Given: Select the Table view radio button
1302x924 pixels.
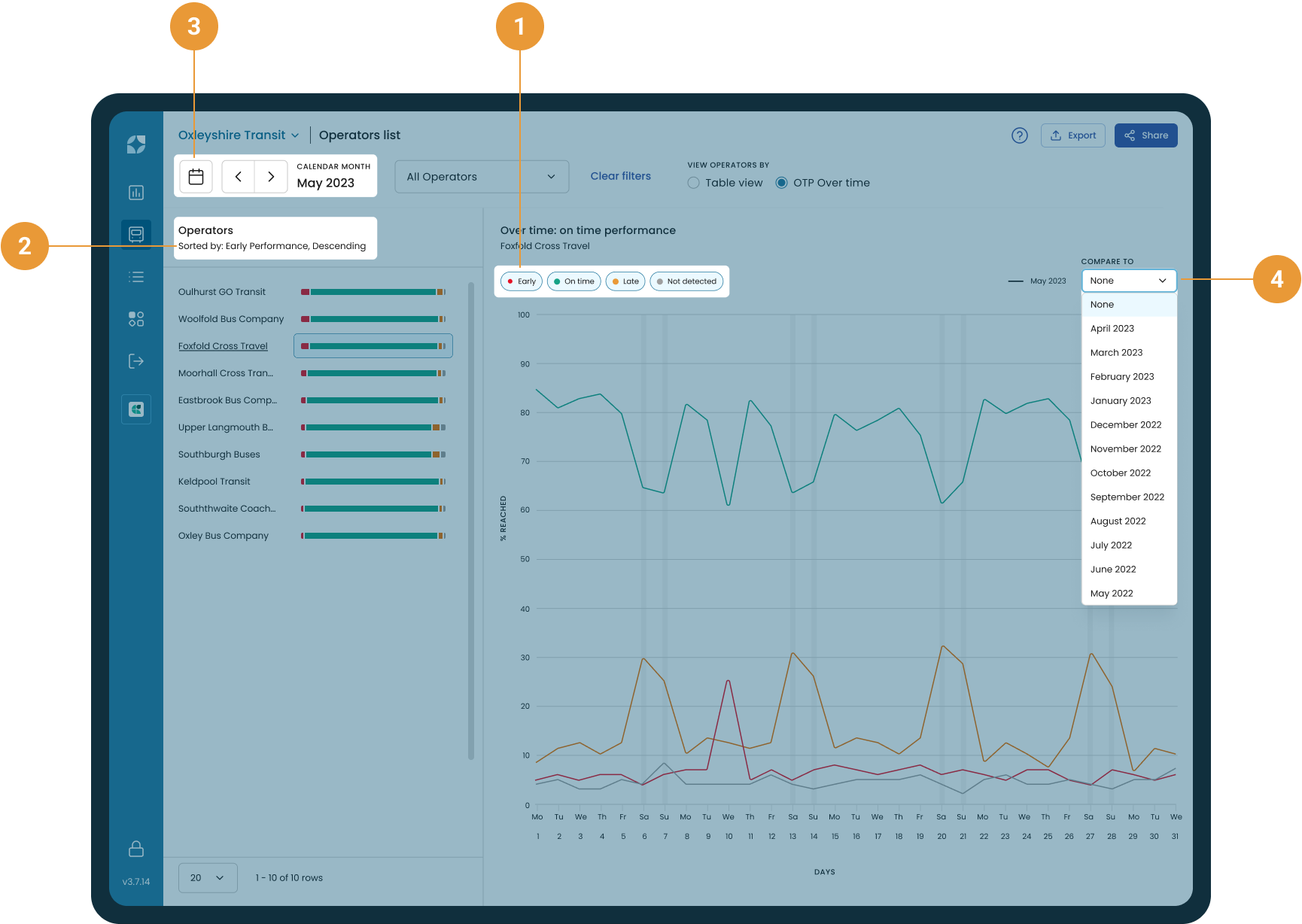Looking at the screenshot, I should click(x=694, y=183).
